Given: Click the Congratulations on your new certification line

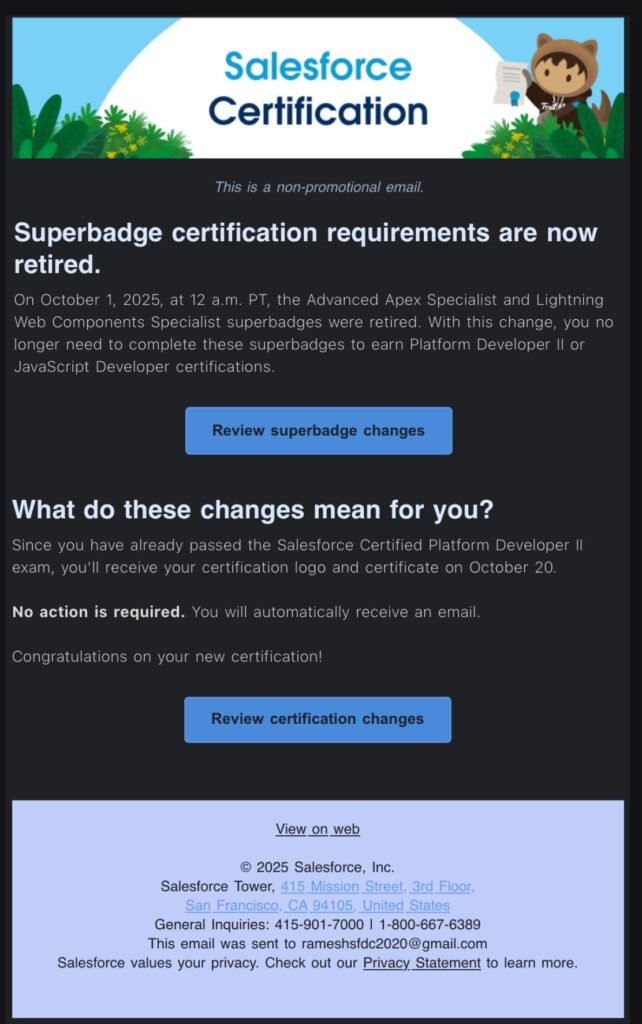Looking at the screenshot, I should (x=166, y=657).
